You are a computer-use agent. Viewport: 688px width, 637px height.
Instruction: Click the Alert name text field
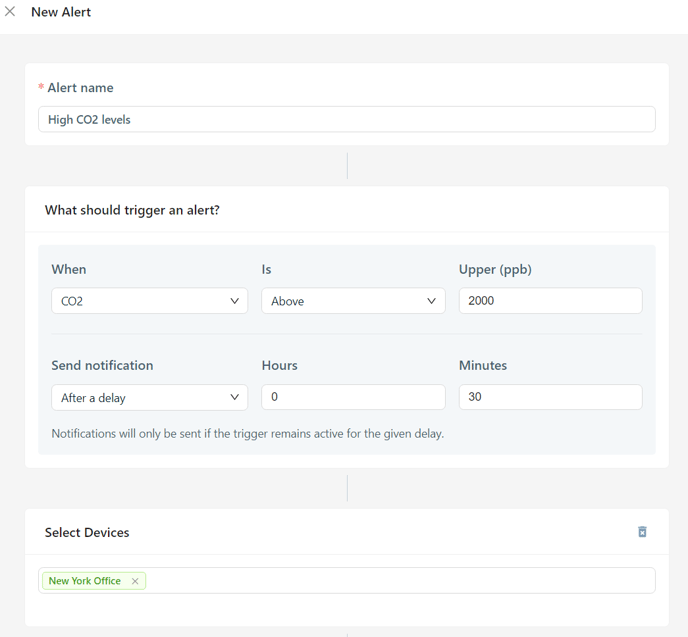click(x=346, y=119)
